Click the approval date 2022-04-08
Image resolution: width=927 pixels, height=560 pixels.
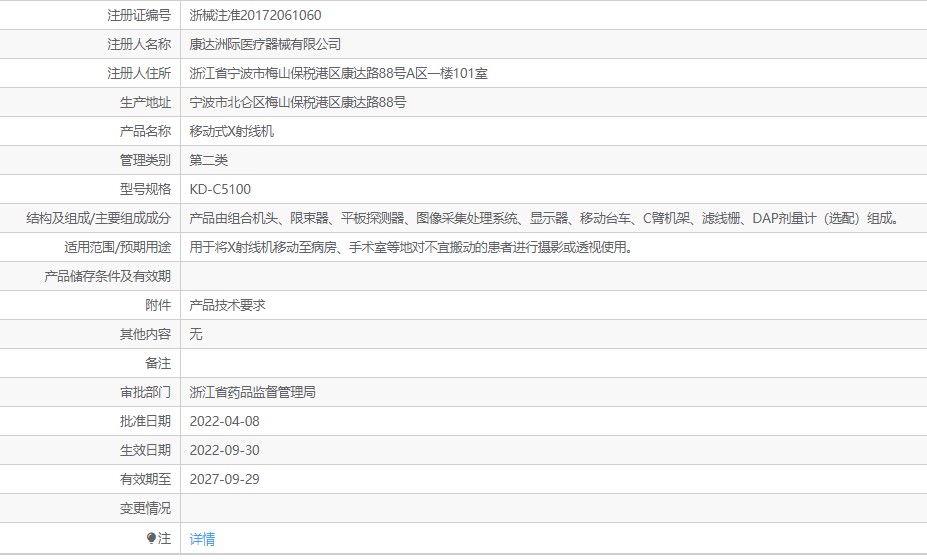[225, 421]
